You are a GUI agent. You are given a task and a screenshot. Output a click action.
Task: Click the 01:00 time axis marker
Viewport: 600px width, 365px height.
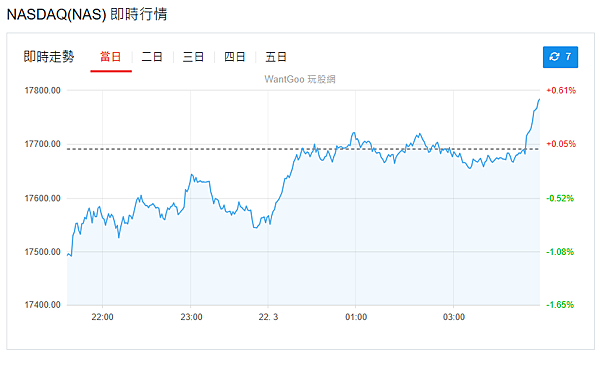click(356, 317)
